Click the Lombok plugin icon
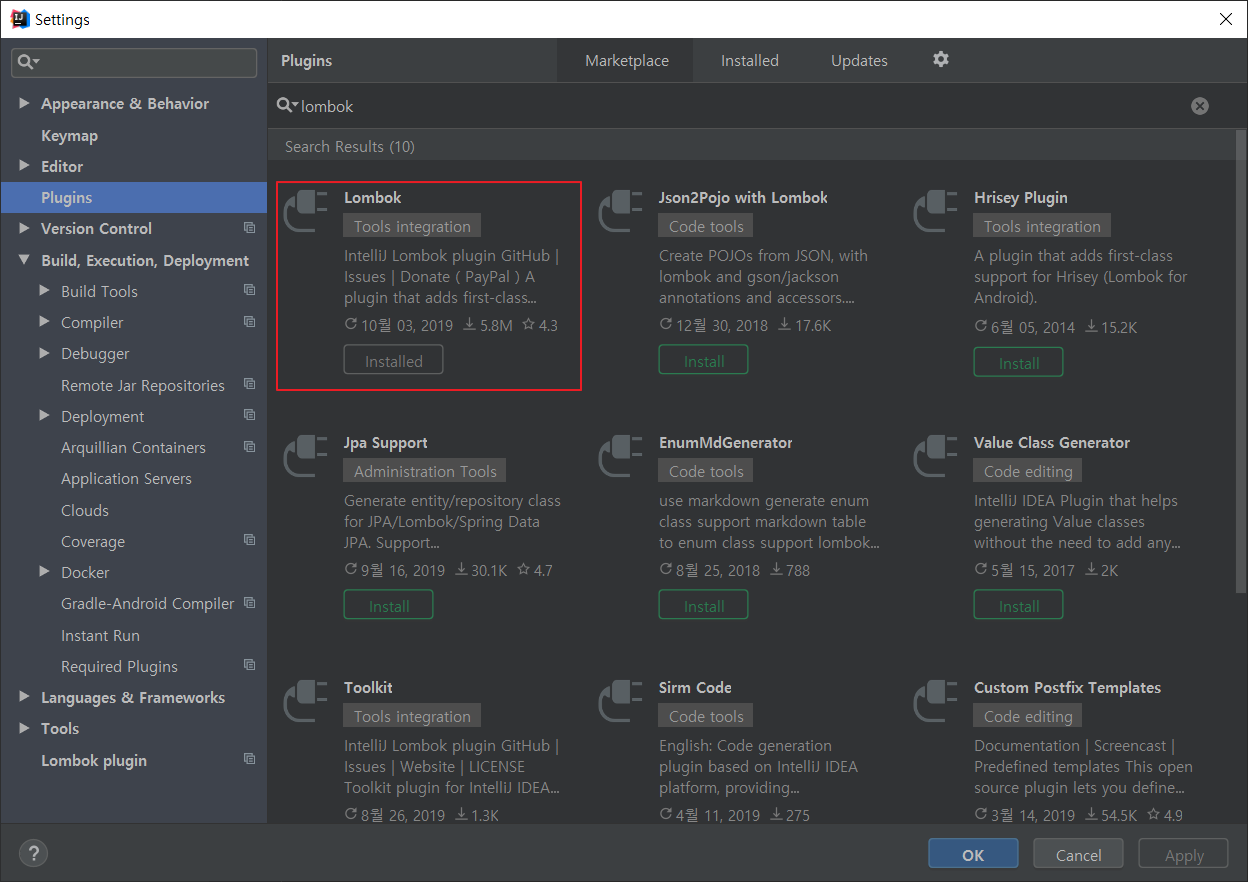Image resolution: width=1248 pixels, height=882 pixels. [306, 212]
